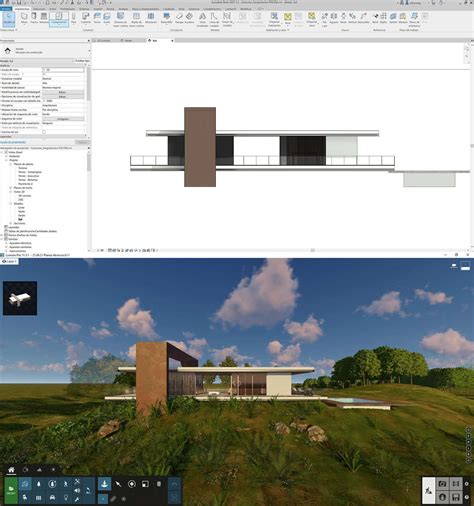
Task: Open Lumion Sound speaker category
Action: click(77, 490)
